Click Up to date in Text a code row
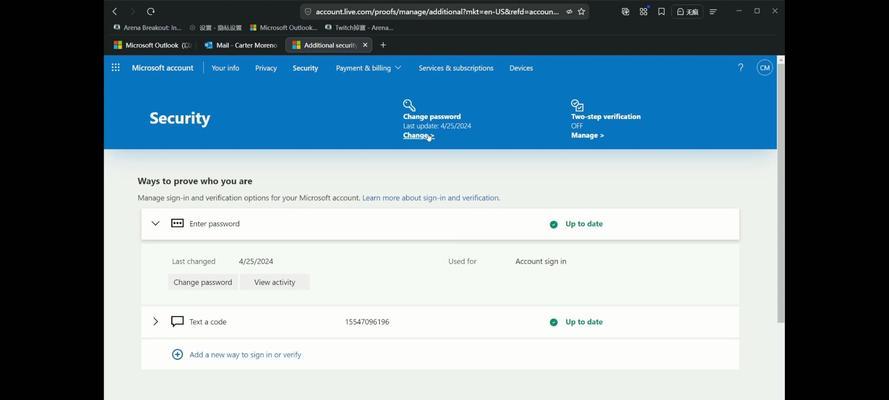Image resolution: width=889 pixels, height=400 pixels. [x=584, y=322]
